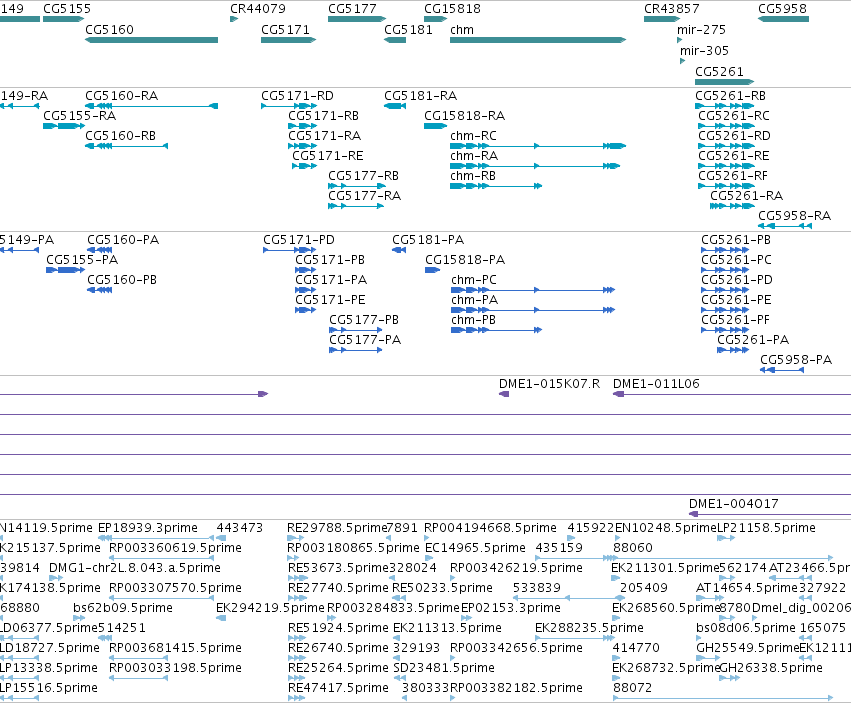Select the CG5958-RA transcript label
This screenshot has height=703, width=851.
pyautogui.click(x=795, y=216)
